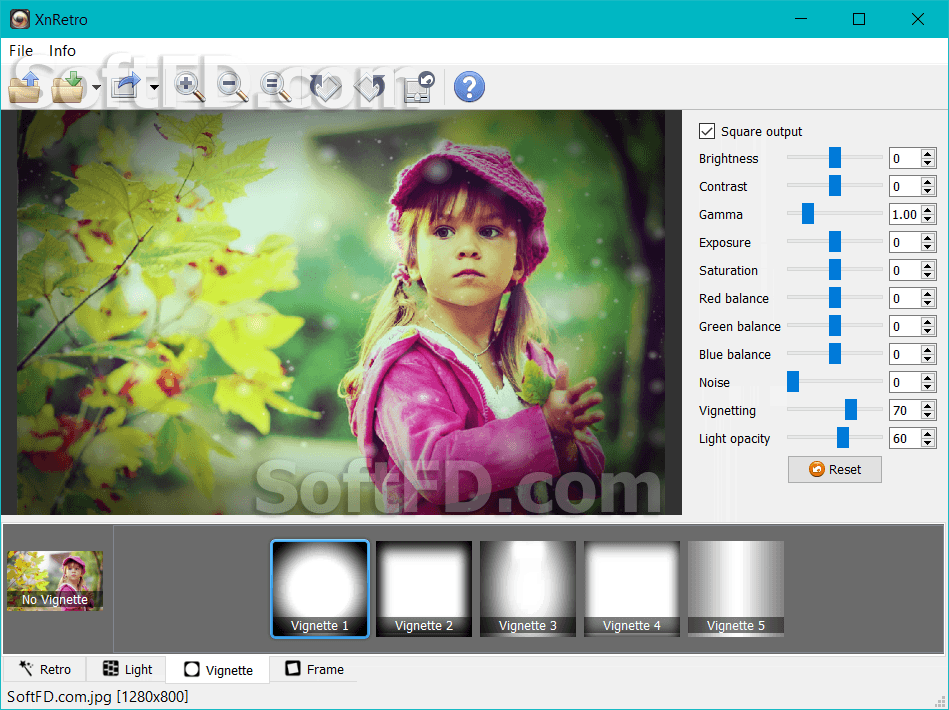
Task: Click the Exposure slider handle
Action: pyautogui.click(x=835, y=242)
